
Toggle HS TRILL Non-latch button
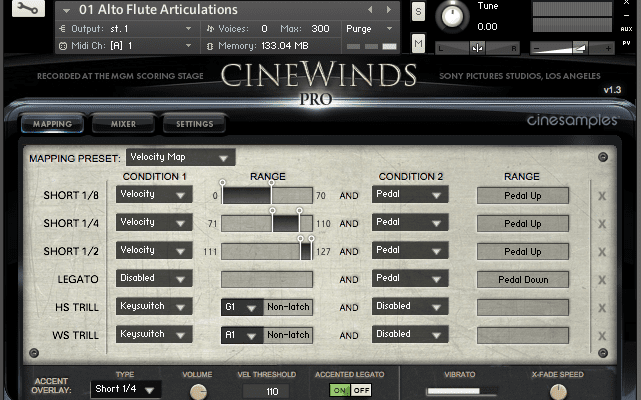[288, 307]
